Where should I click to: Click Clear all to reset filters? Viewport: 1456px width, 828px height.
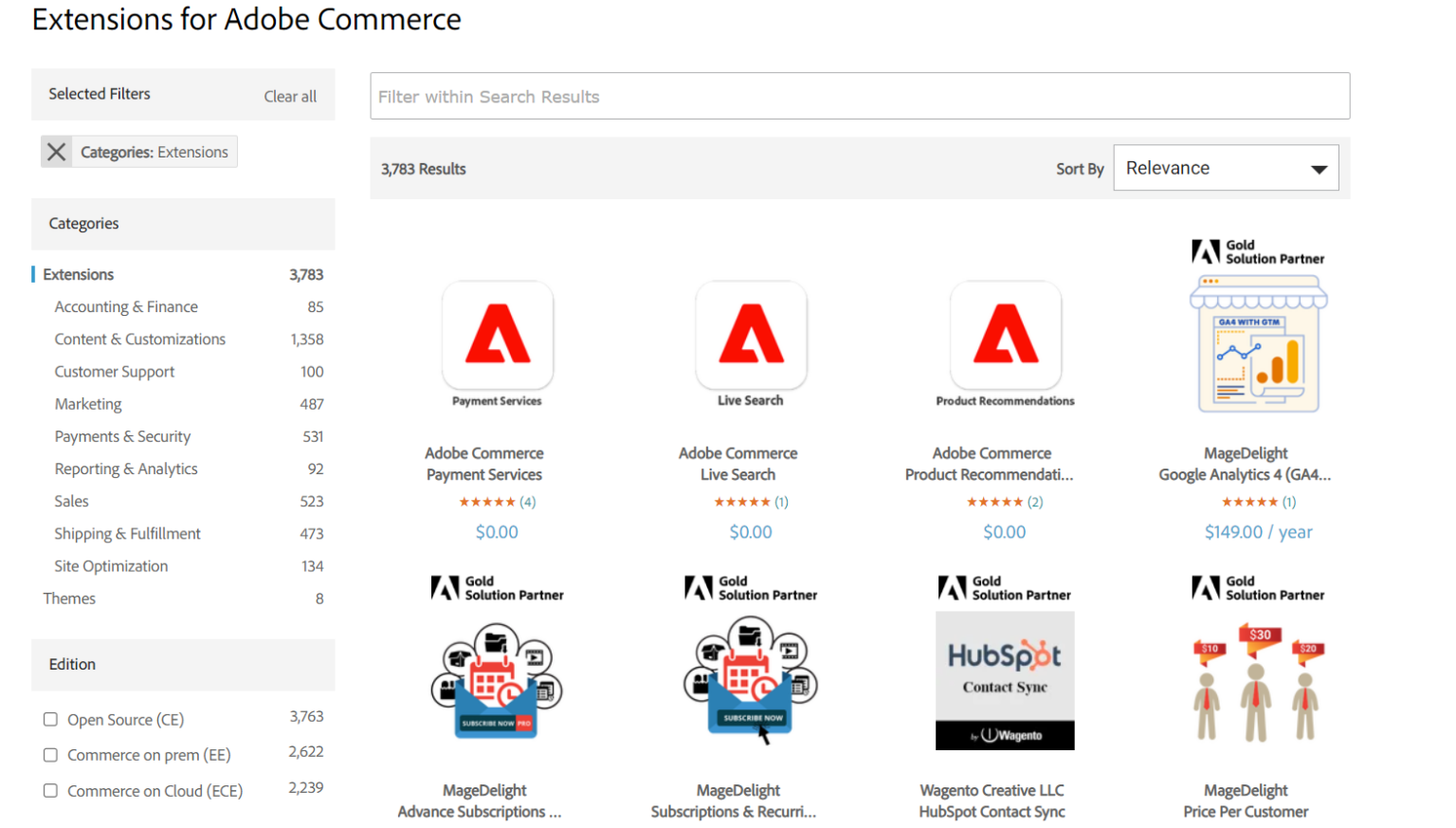[x=290, y=95]
